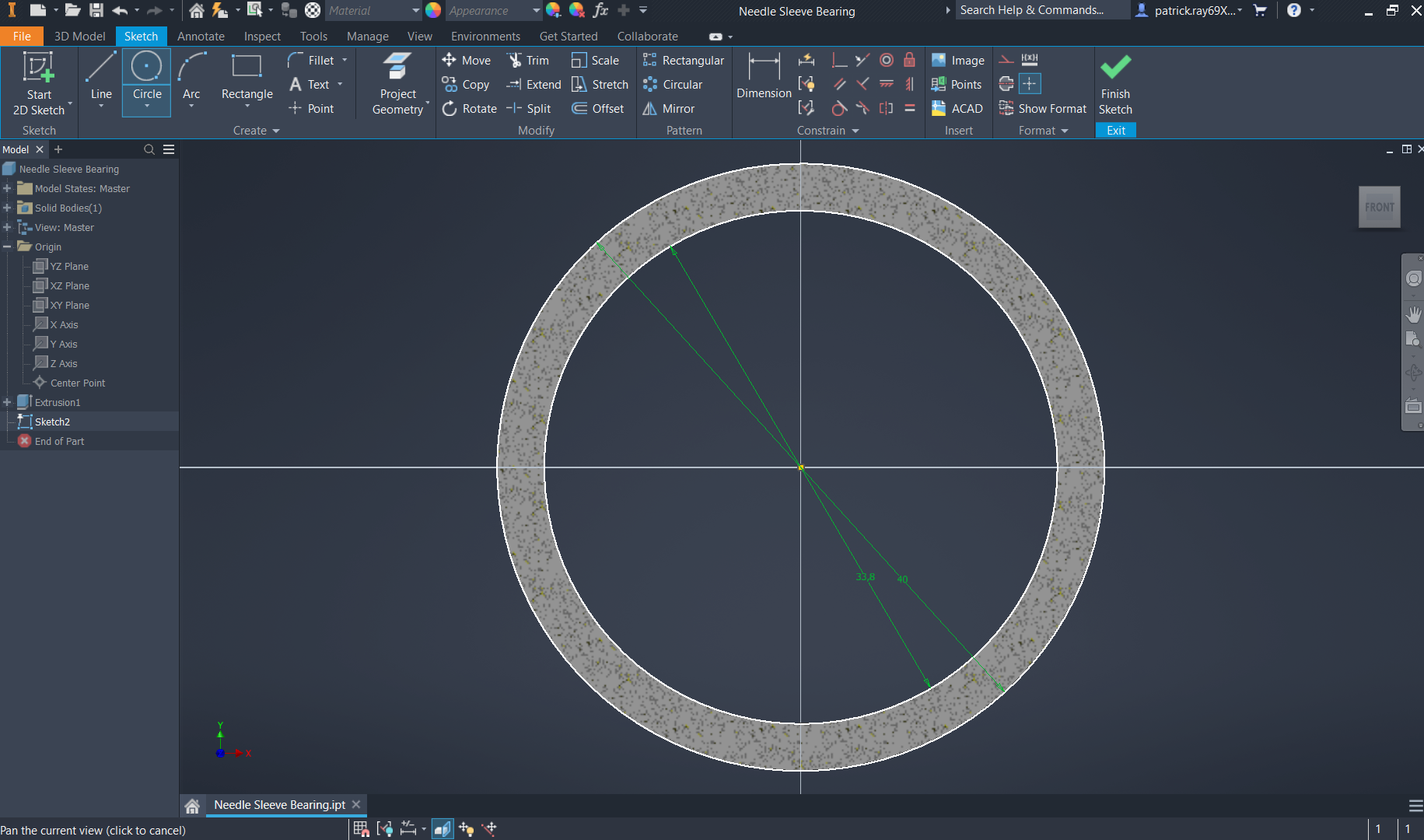Open the Fillet dropdown arrow

coord(345,61)
